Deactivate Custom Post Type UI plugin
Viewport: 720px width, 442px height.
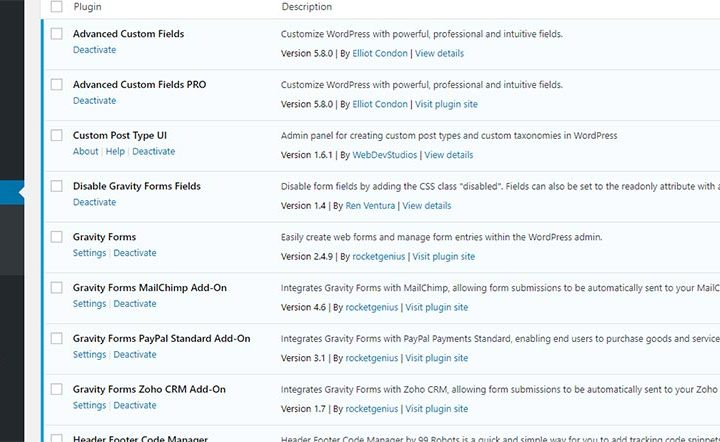pyautogui.click(x=153, y=151)
